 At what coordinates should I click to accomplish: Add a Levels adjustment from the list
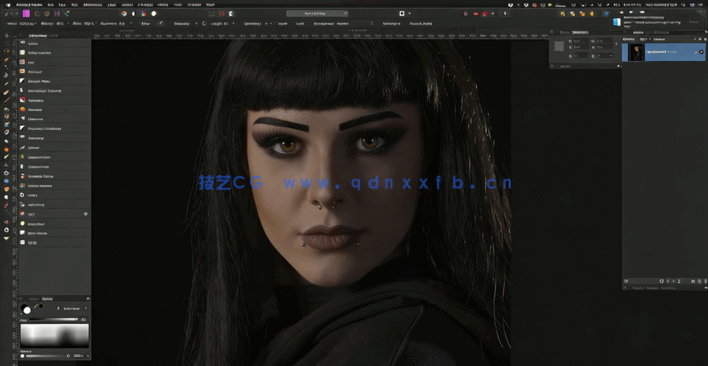coord(54,43)
